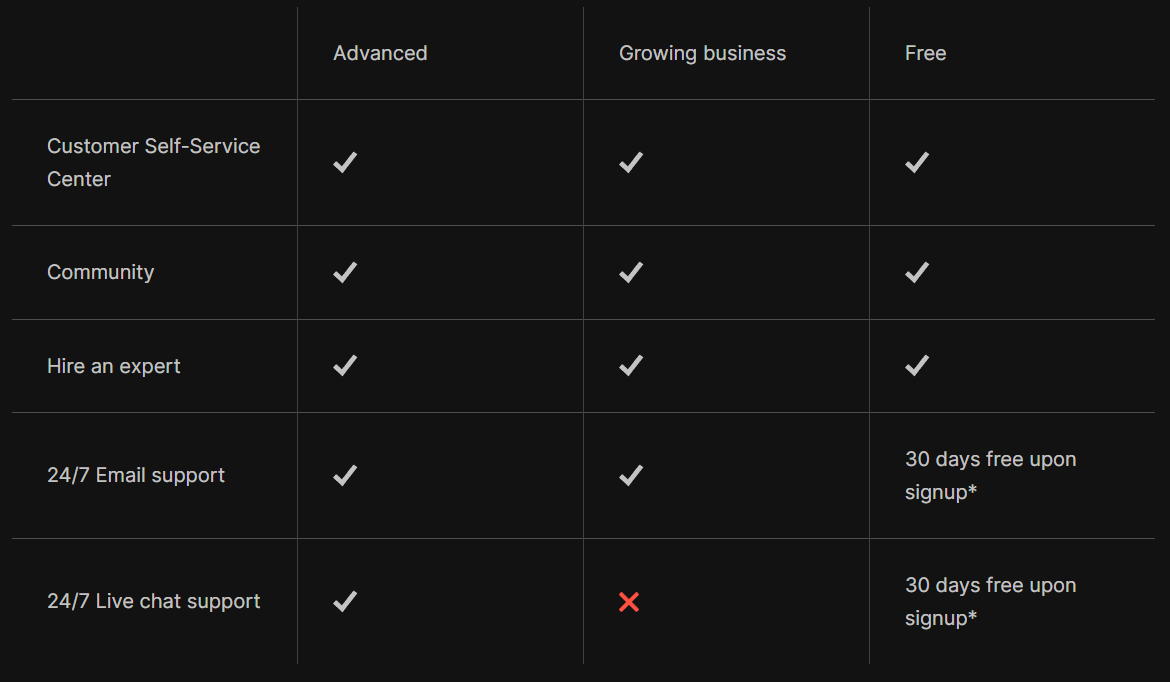Click Advanced checkmark for Customer Self-Service Center
This screenshot has height=682, width=1170.
pyautogui.click(x=345, y=162)
